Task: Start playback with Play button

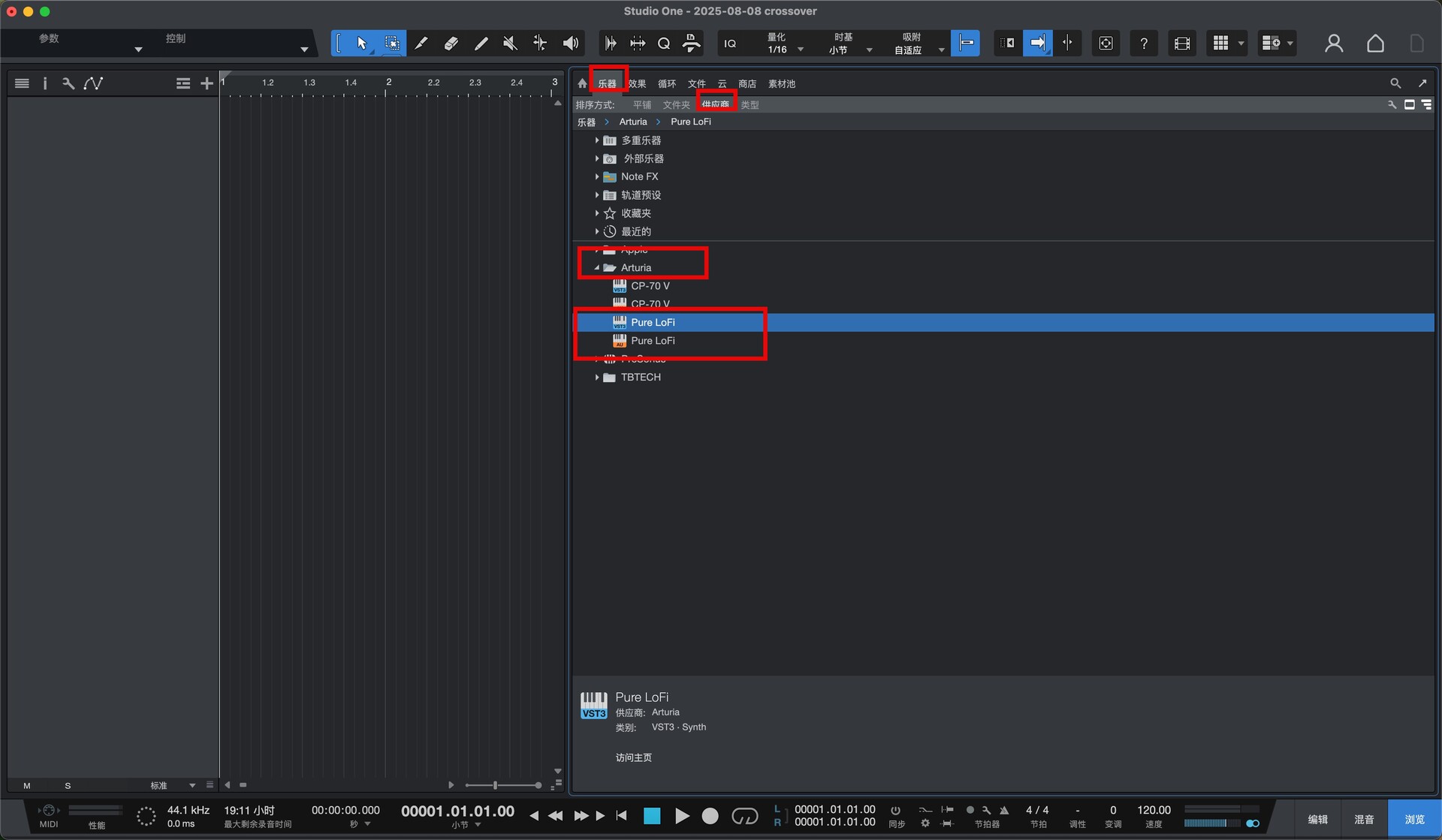Action: (682, 816)
